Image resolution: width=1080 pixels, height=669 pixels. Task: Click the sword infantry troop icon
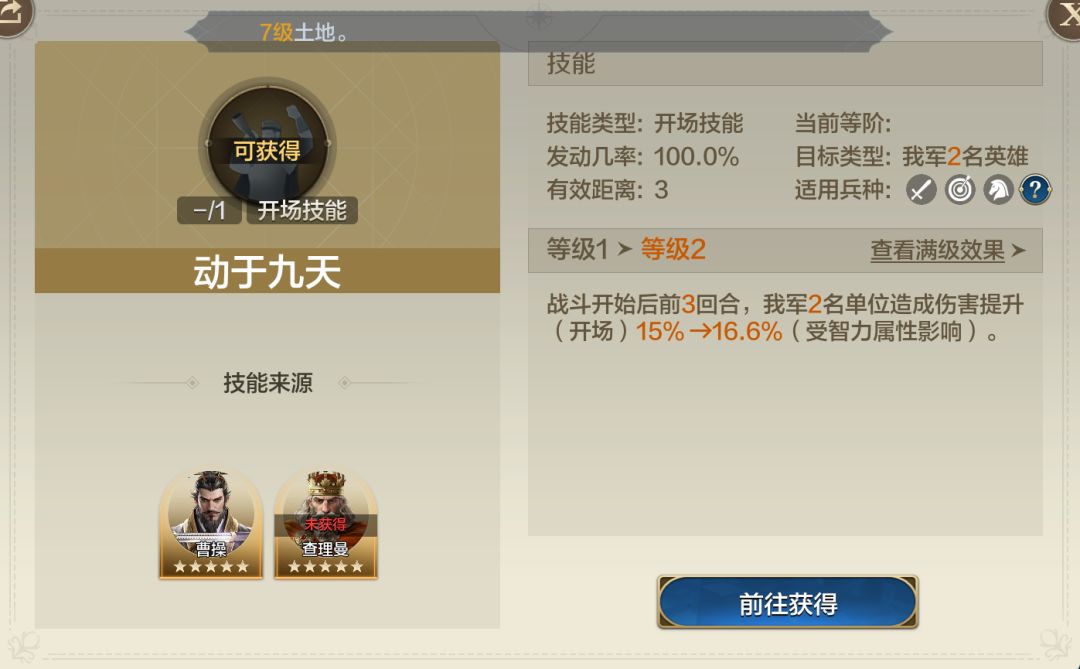coord(921,189)
